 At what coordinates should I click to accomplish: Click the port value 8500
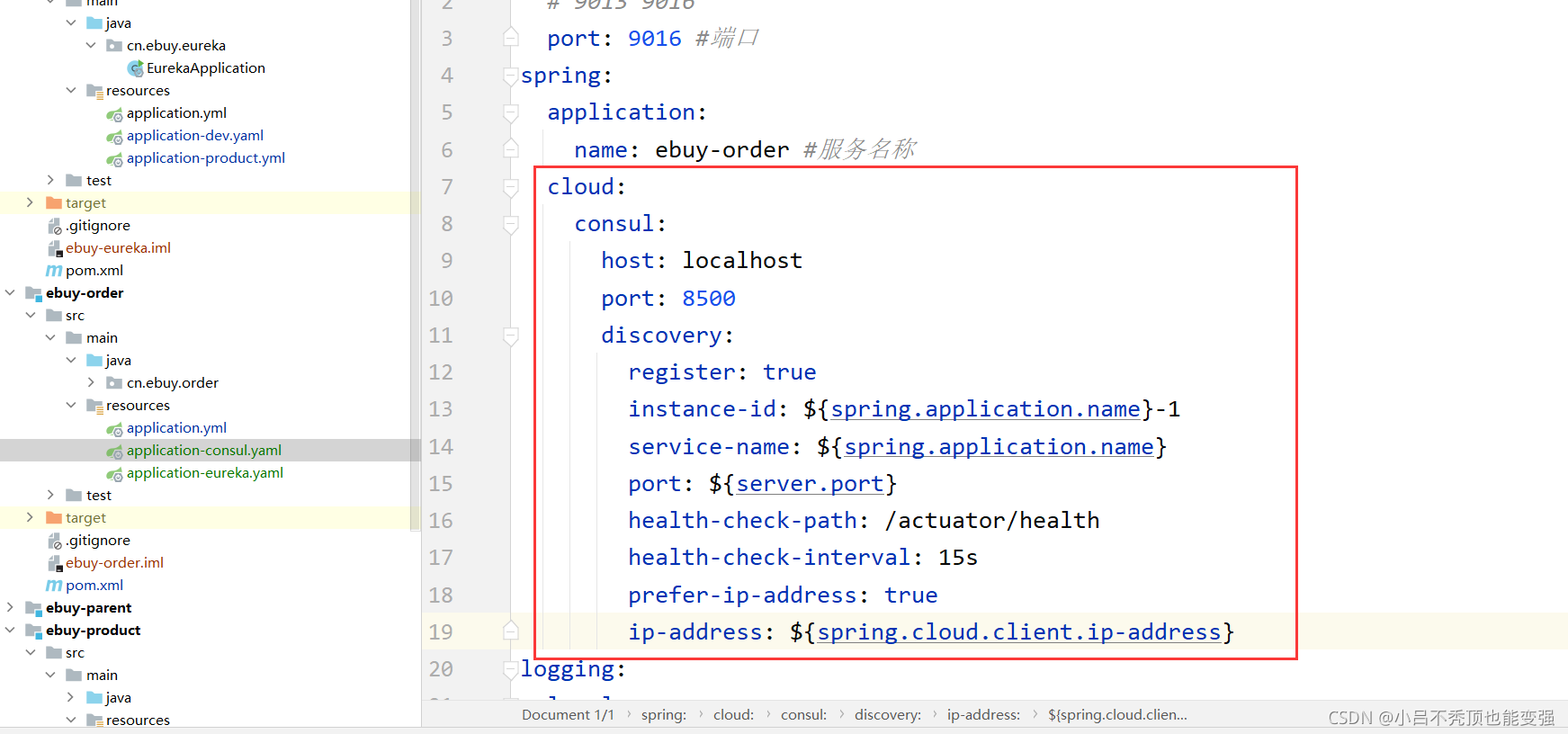coord(709,299)
